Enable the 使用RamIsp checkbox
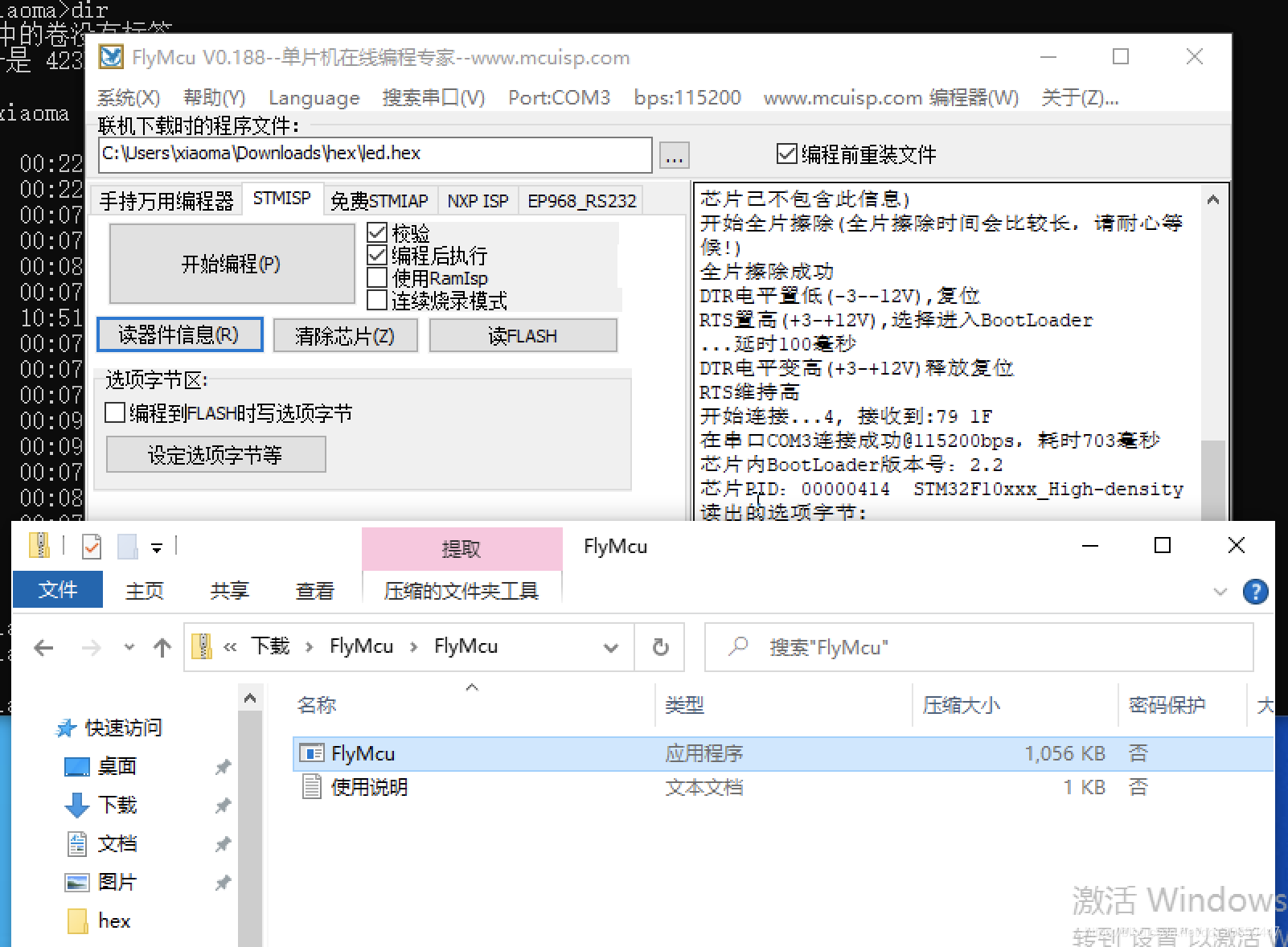The image size is (1288, 947). click(x=377, y=277)
